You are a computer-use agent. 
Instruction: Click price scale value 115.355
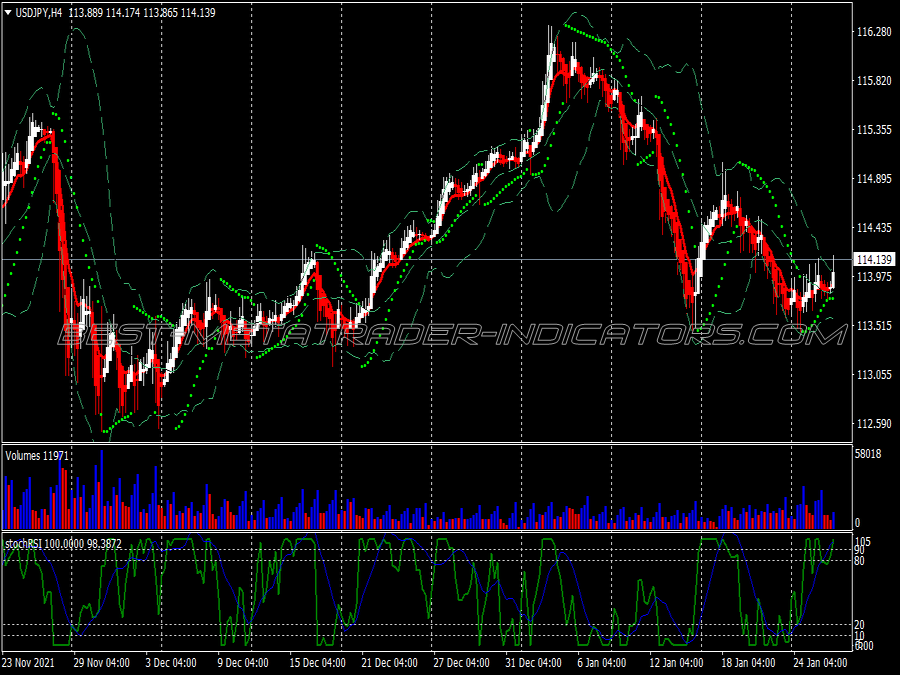874,130
